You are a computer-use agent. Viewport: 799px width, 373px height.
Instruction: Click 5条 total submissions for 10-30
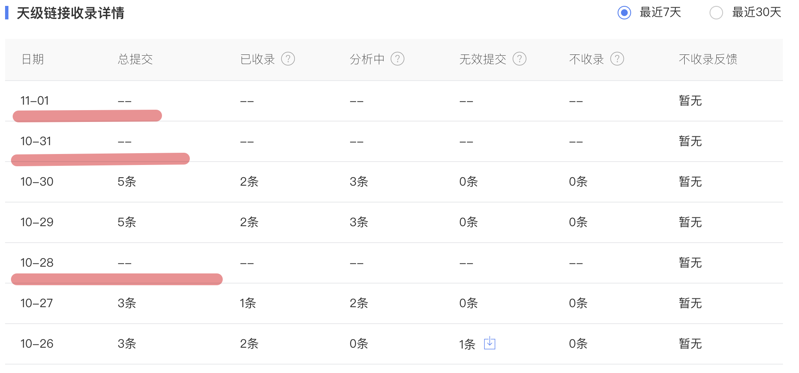127,182
